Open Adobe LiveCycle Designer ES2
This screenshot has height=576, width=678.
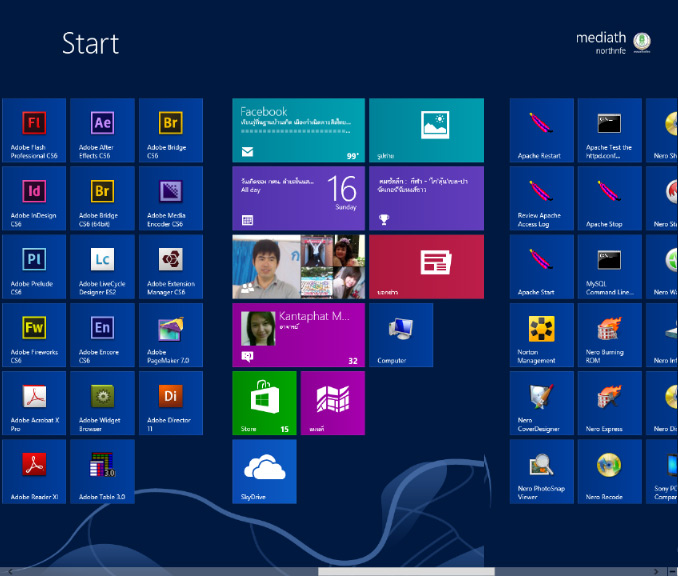102,267
